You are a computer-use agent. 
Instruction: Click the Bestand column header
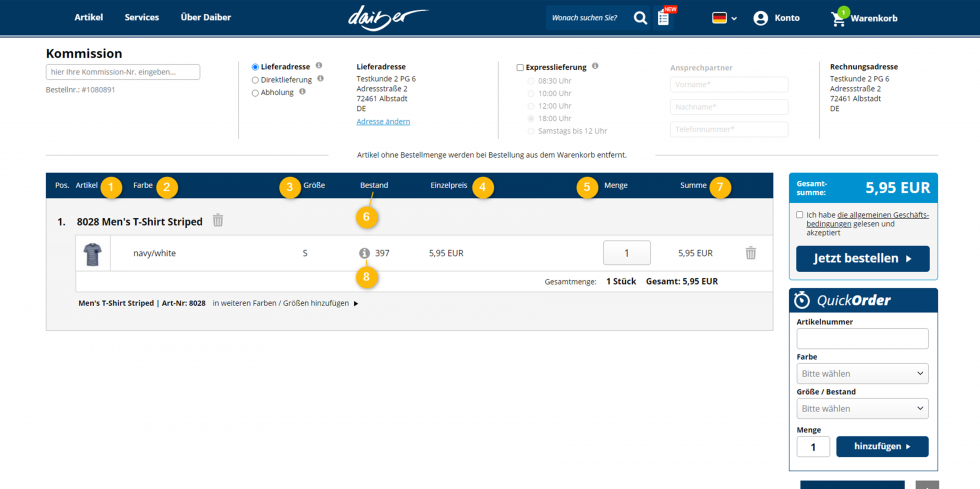pyautogui.click(x=374, y=185)
